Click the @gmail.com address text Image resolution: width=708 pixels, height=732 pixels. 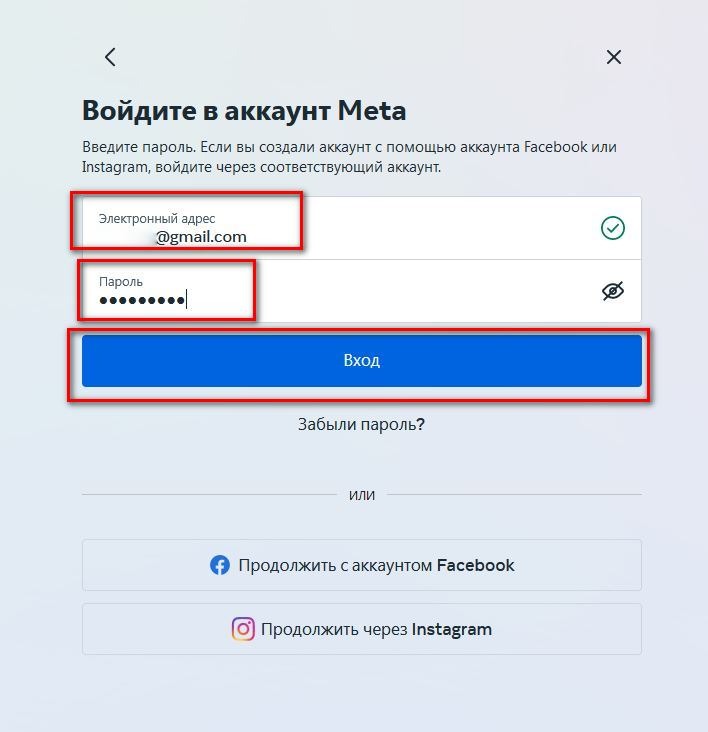point(201,237)
